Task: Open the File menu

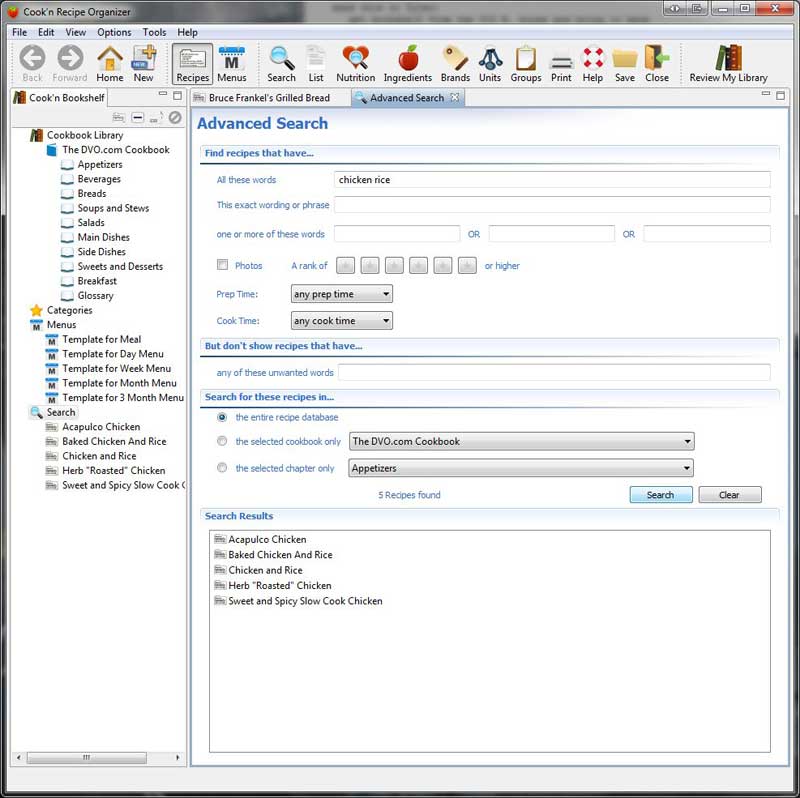Action: 19,32
